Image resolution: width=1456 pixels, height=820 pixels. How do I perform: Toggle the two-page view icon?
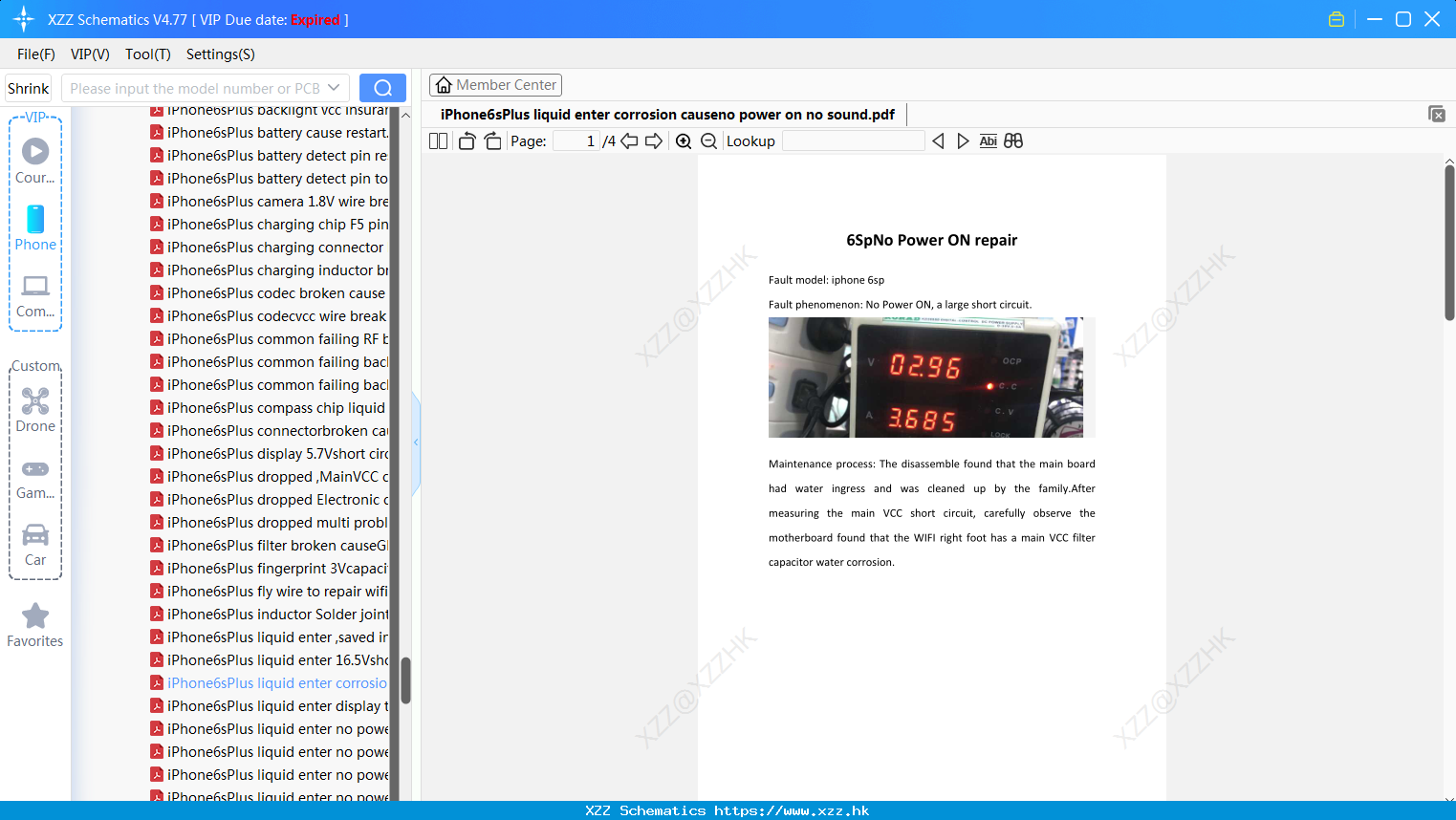pyautogui.click(x=439, y=141)
